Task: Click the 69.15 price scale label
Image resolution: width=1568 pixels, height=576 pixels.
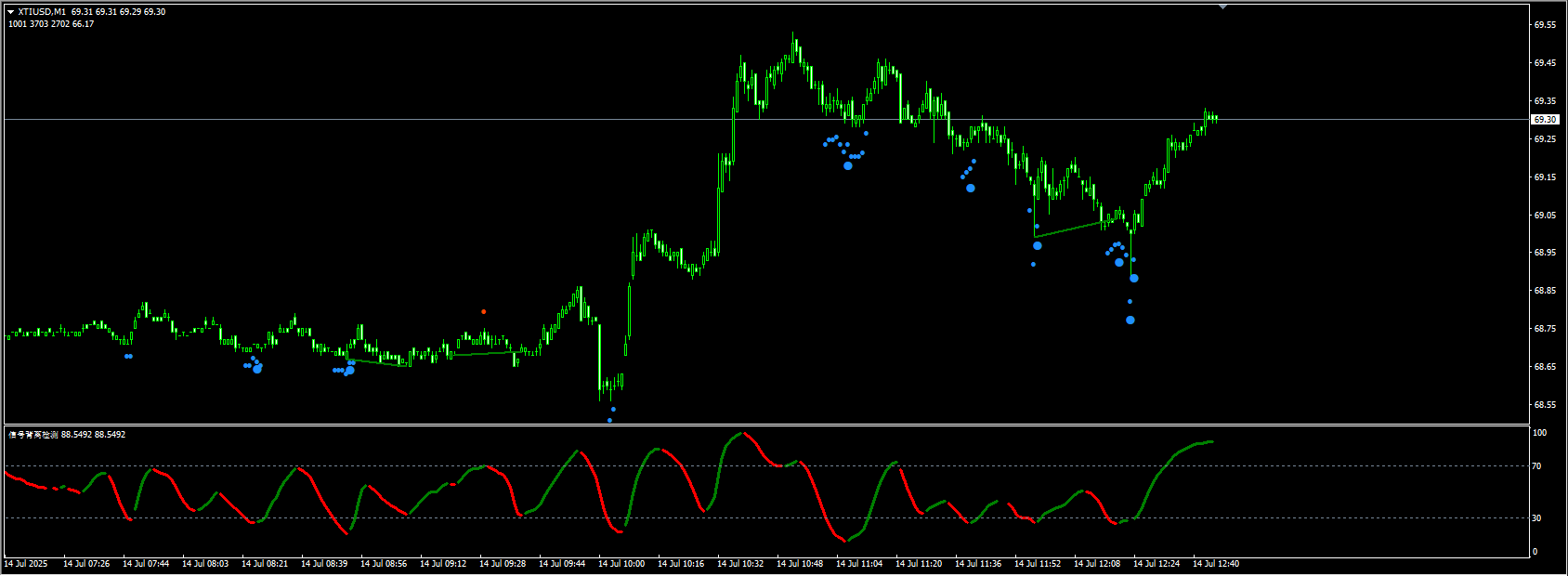Action: 1545,177
